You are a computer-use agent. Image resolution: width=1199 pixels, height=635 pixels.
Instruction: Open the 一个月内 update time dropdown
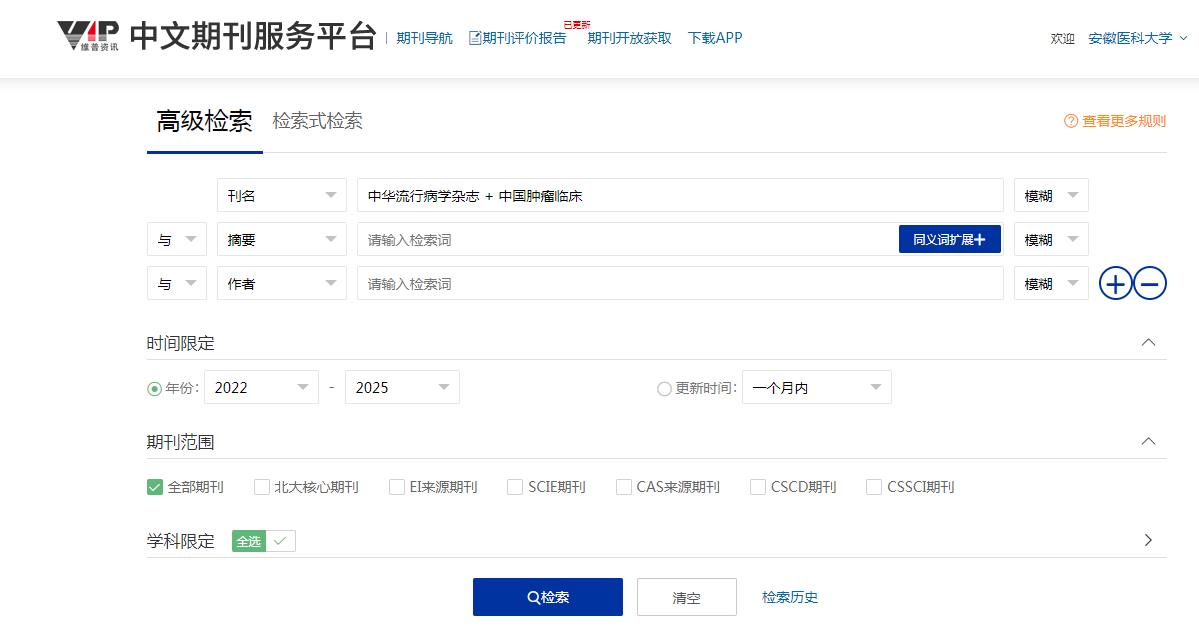816,388
